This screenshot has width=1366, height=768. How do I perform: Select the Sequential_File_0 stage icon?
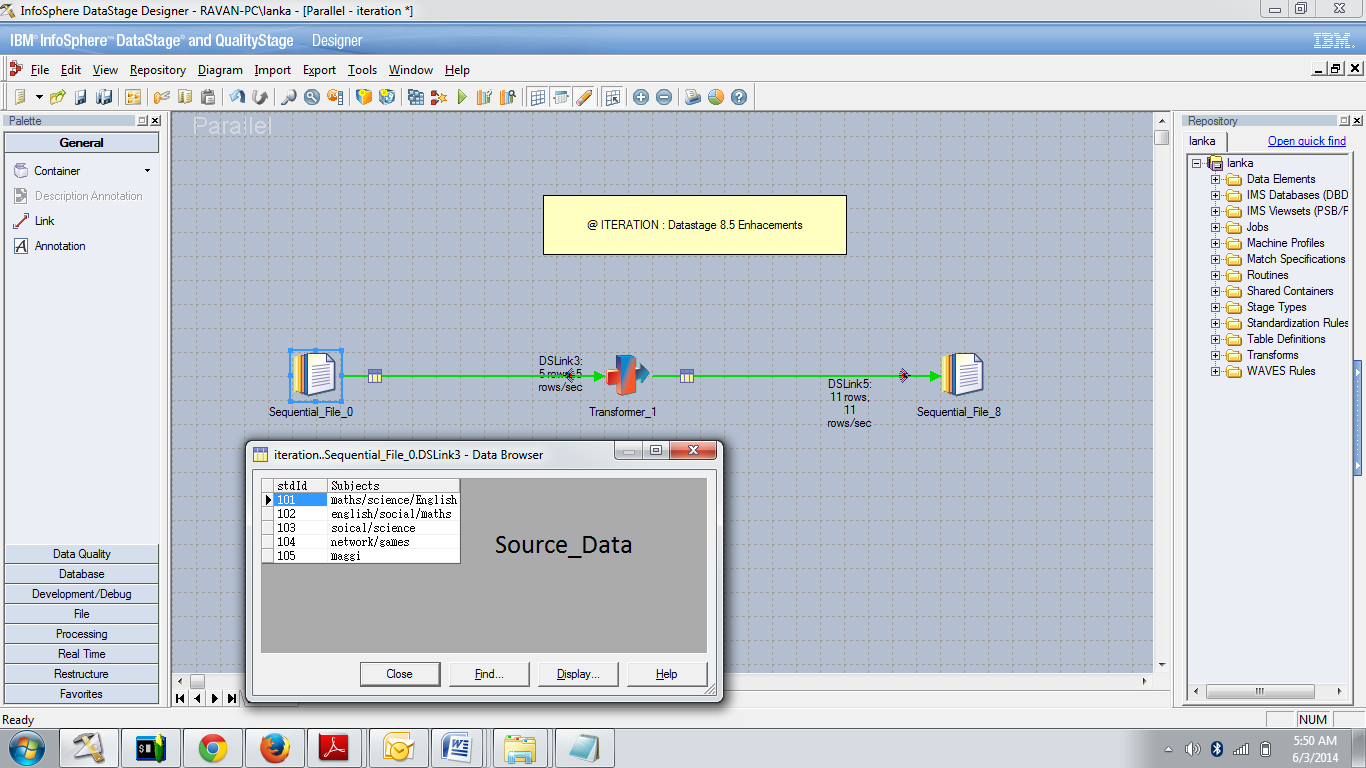[x=316, y=375]
